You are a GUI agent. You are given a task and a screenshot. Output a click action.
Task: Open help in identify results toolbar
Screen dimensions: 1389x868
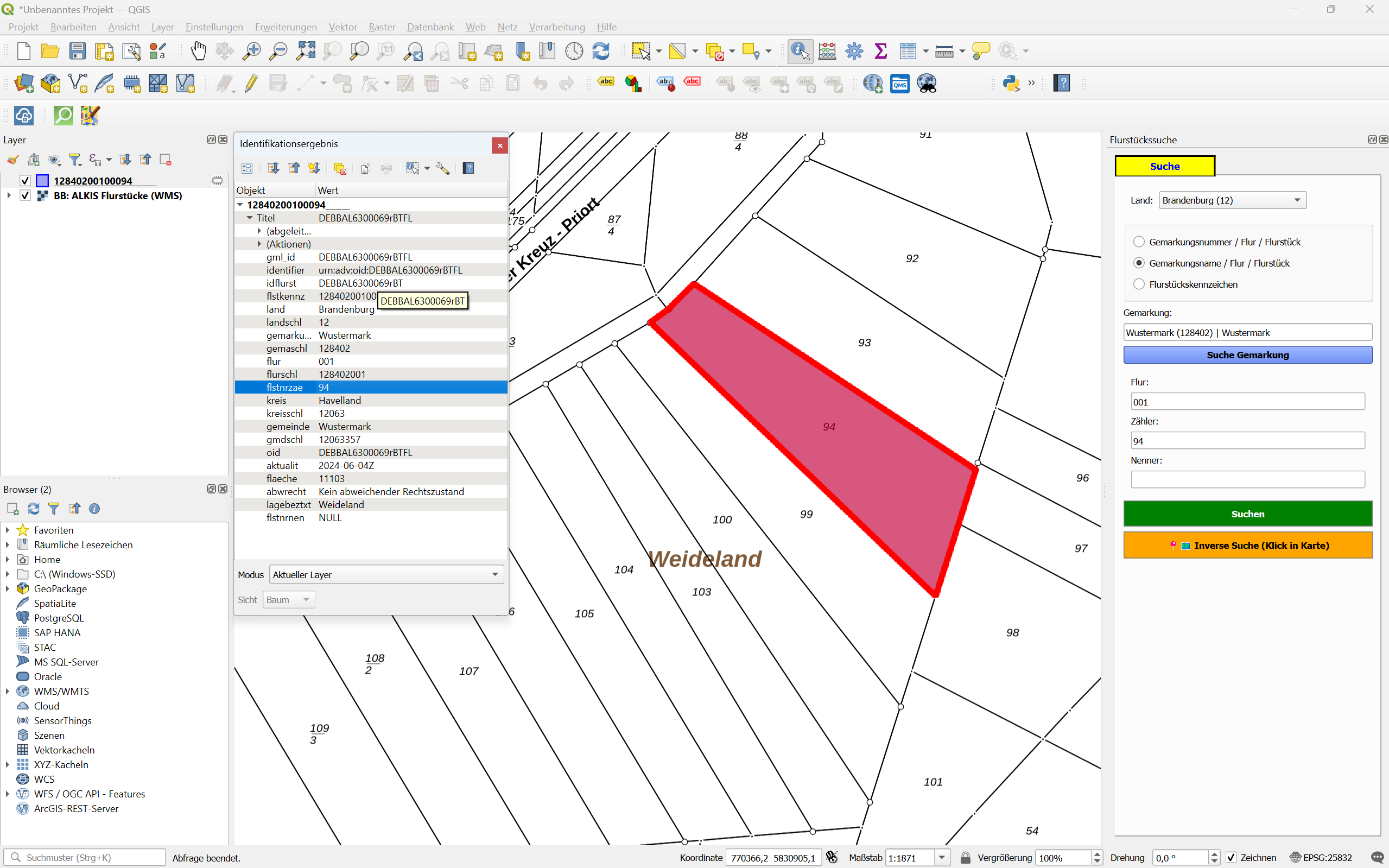click(468, 168)
